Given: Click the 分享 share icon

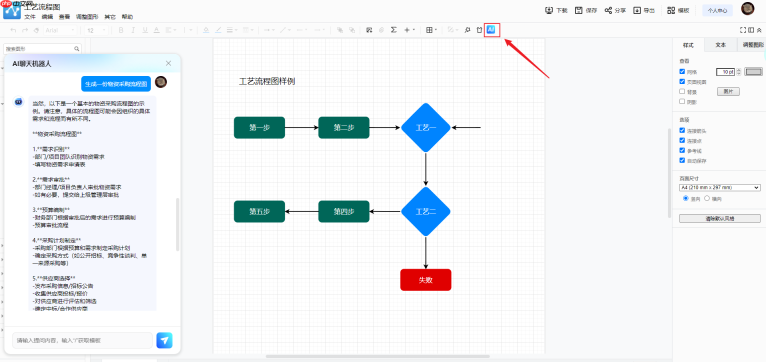Looking at the screenshot, I should coord(608,10).
